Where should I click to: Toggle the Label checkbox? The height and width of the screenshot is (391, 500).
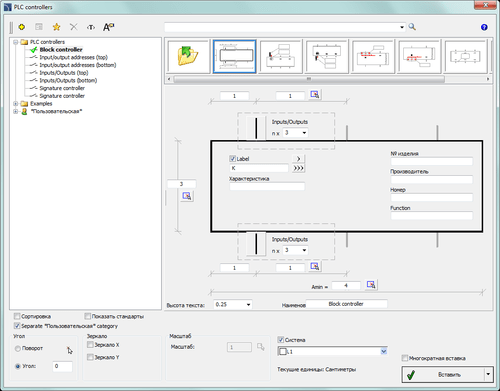click(x=233, y=159)
